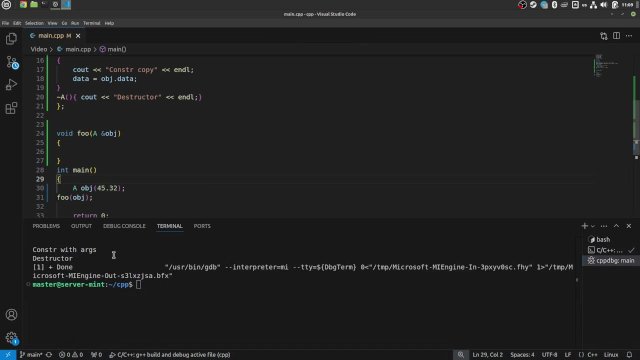
Task: Click the zoom magnifier status icon
Action: (x=461, y=355)
